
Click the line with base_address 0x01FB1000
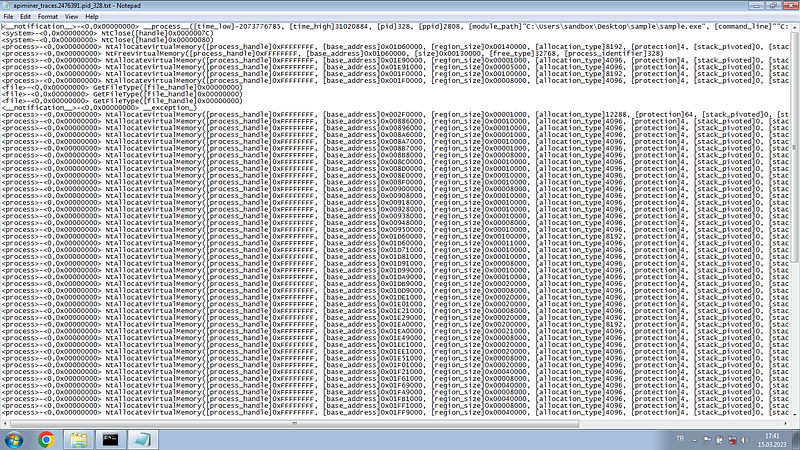[x=395, y=398]
